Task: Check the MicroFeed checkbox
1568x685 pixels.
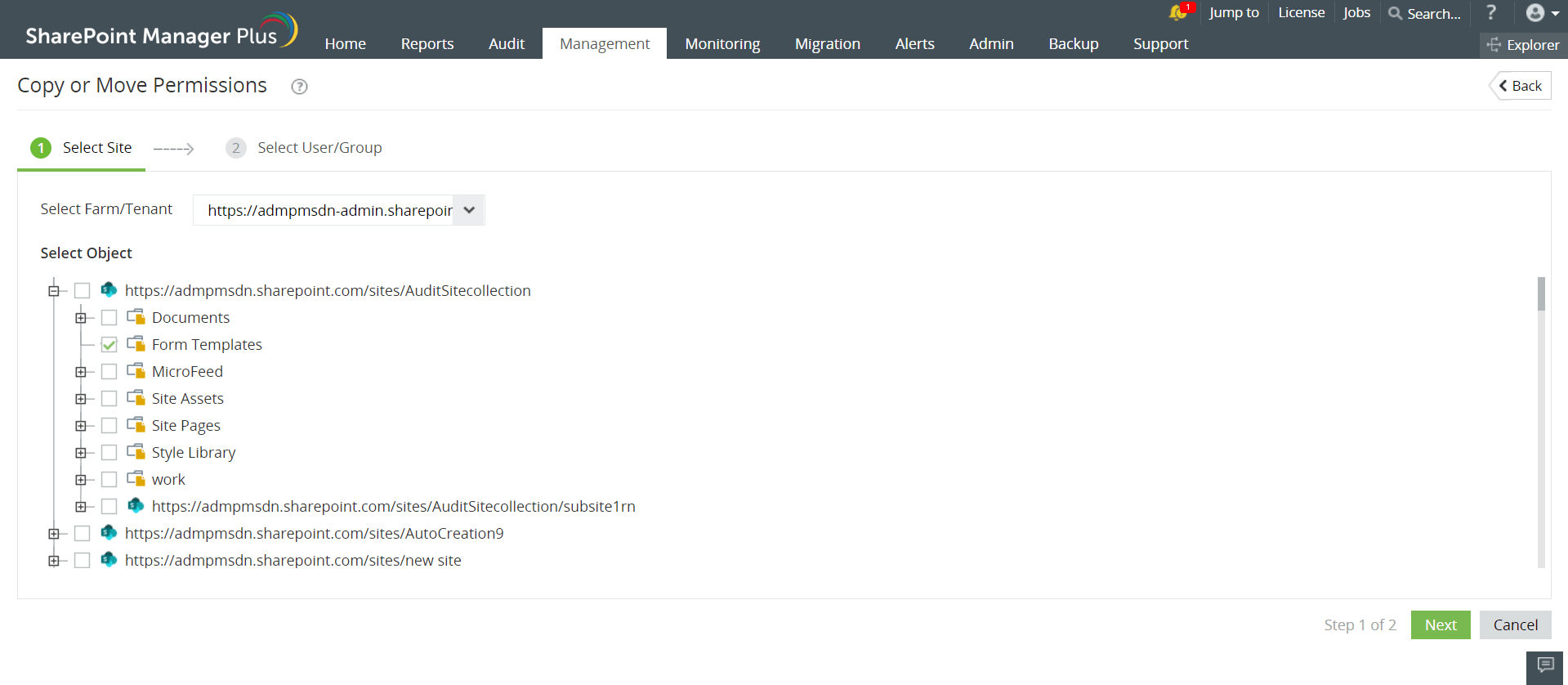Action: (x=109, y=372)
